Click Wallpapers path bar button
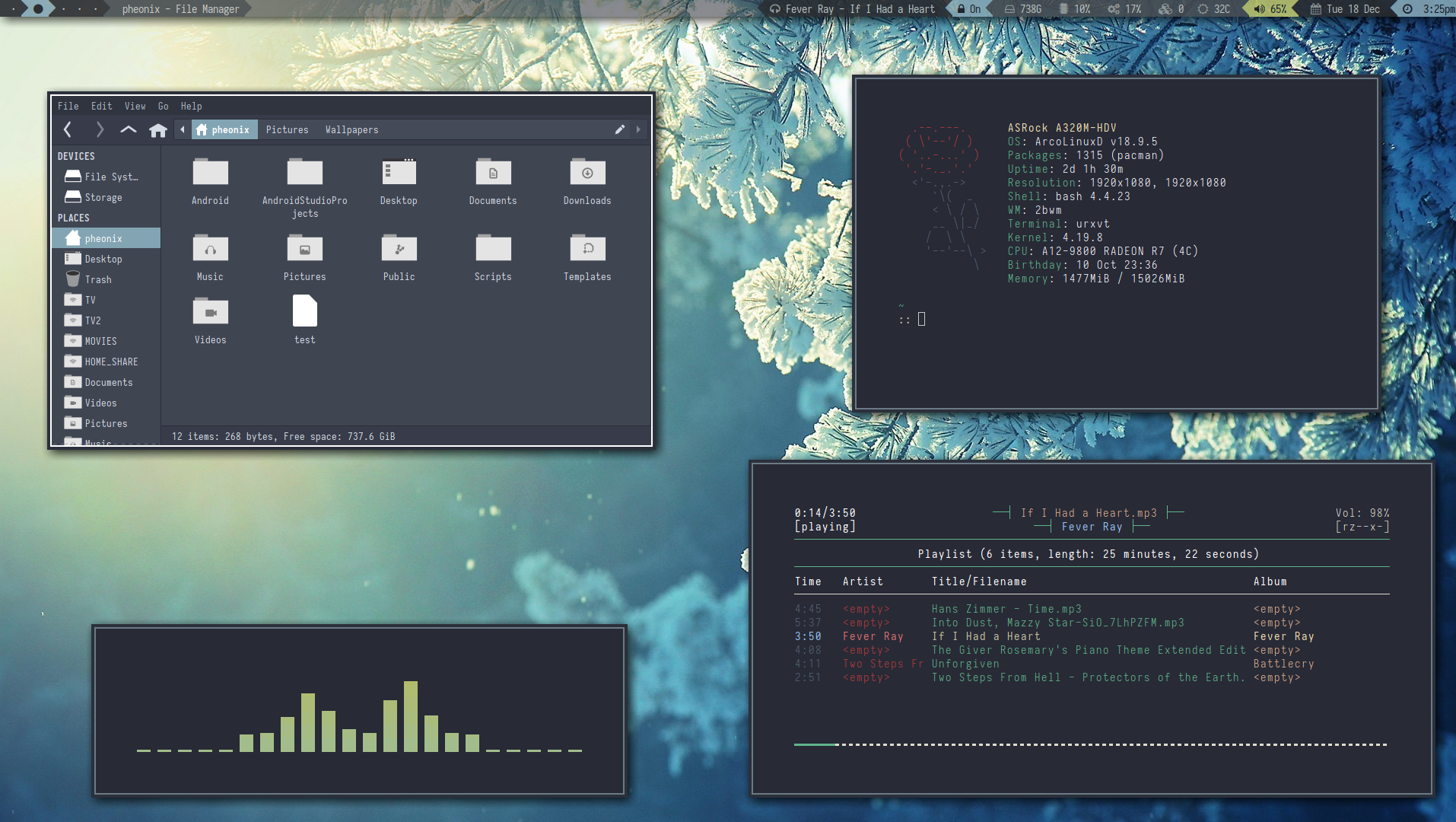 [351, 129]
